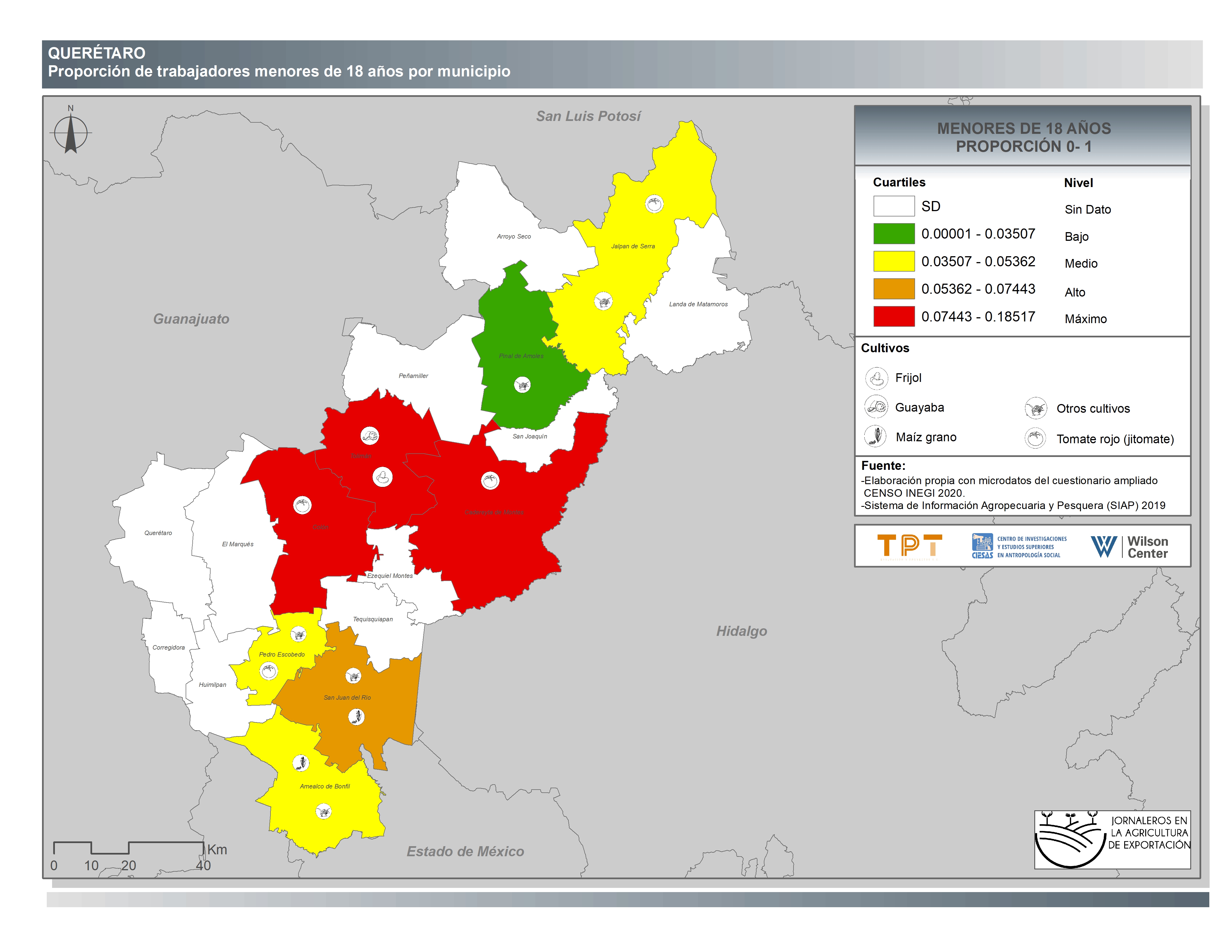Click the green Bajo quartile swatch
The width and height of the screenshot is (1232, 952).
click(893, 234)
